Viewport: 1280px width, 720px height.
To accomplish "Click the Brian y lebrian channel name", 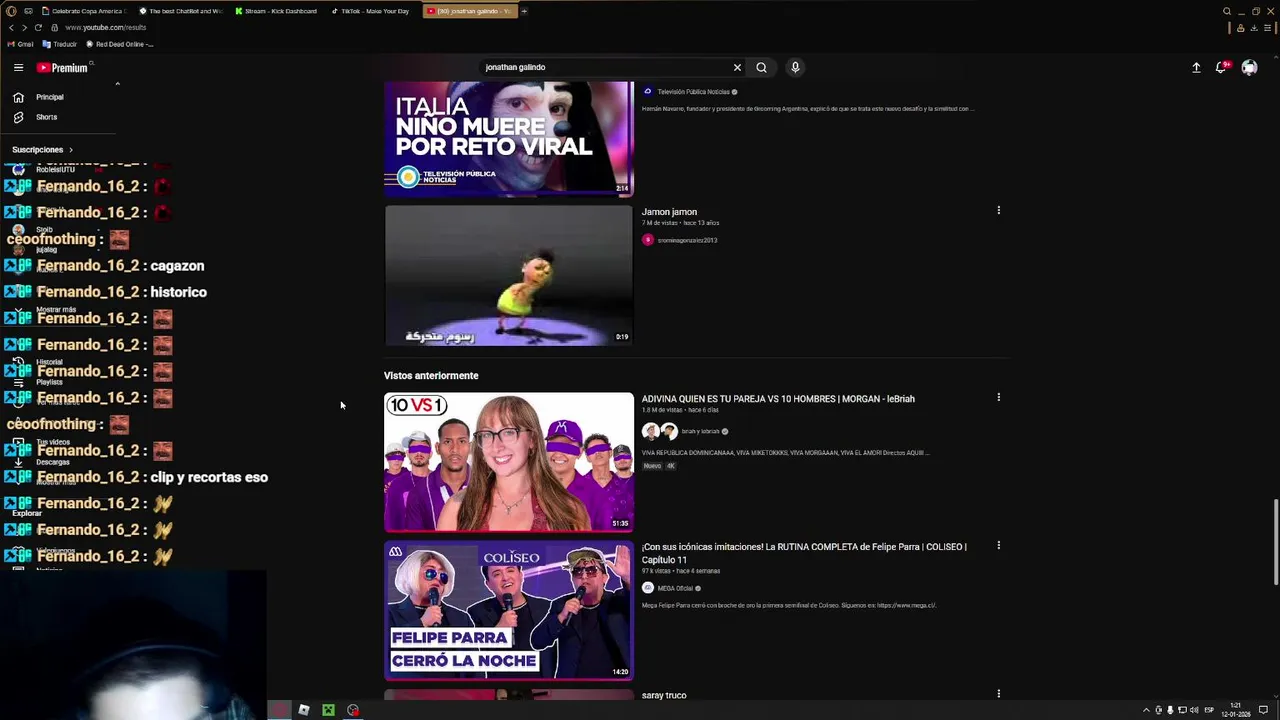I will click(x=700, y=431).
